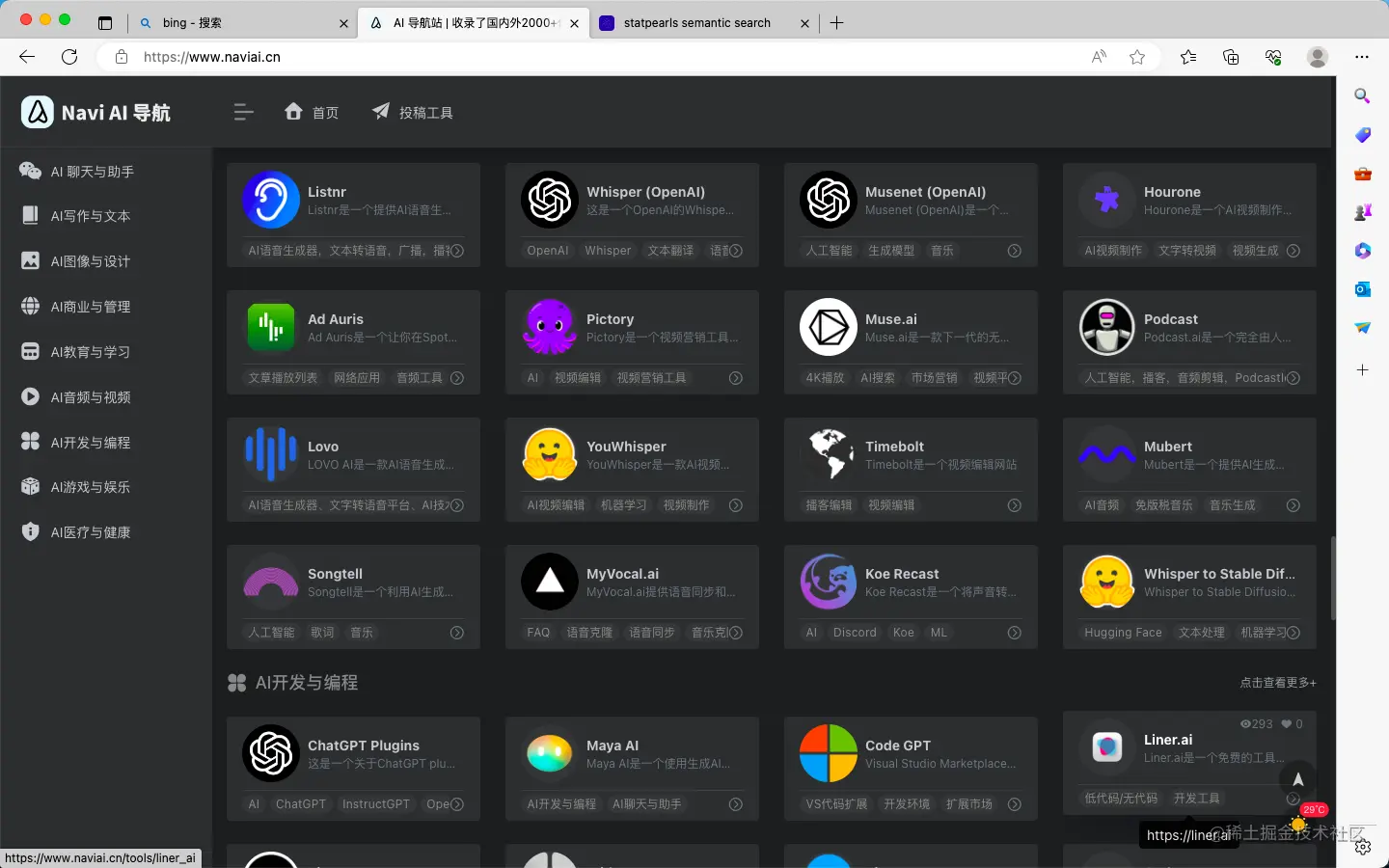This screenshot has height=868, width=1389.
Task: Click the Timebolt globe icon
Action: pos(829,454)
